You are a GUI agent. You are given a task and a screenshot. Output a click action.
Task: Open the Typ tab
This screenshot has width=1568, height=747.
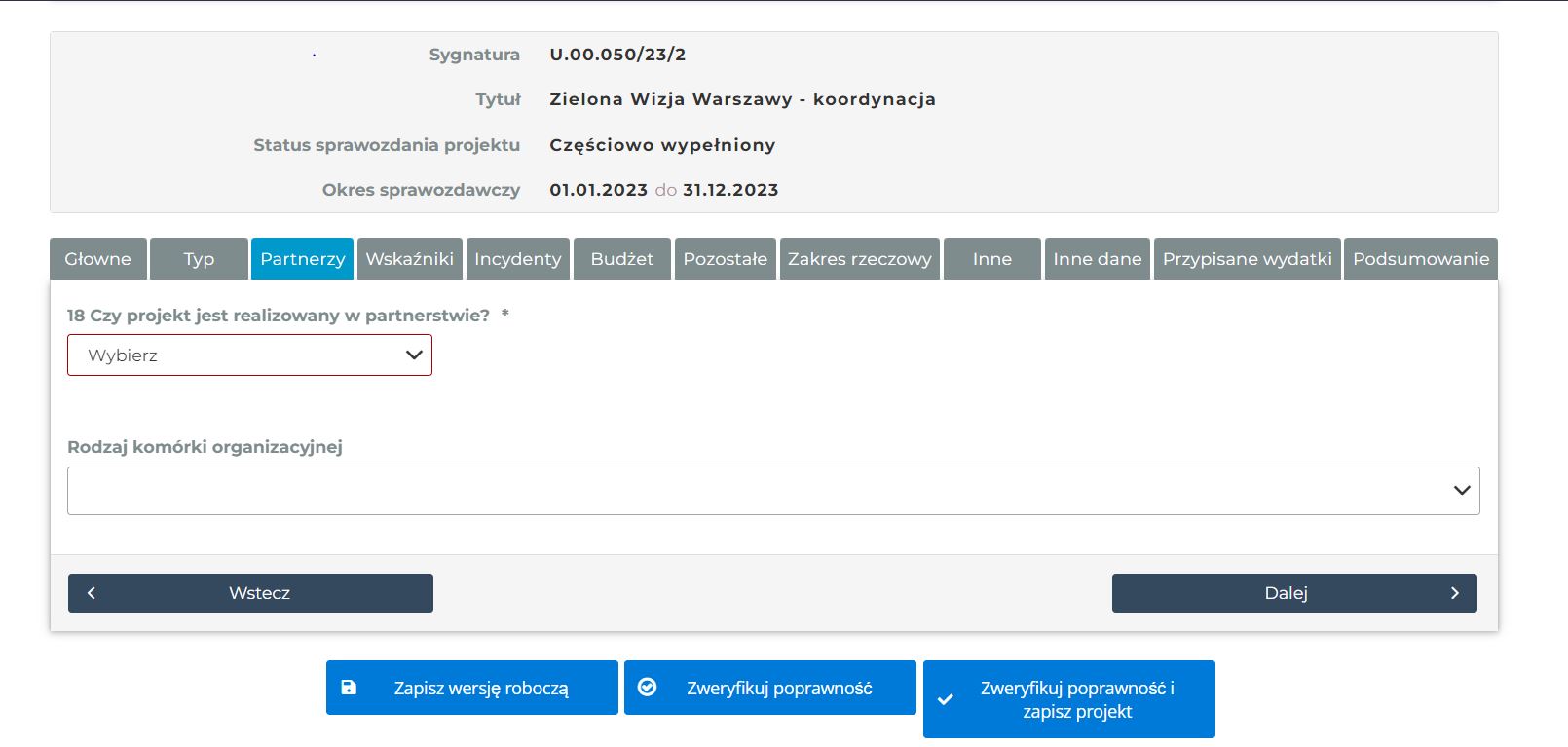click(x=199, y=259)
